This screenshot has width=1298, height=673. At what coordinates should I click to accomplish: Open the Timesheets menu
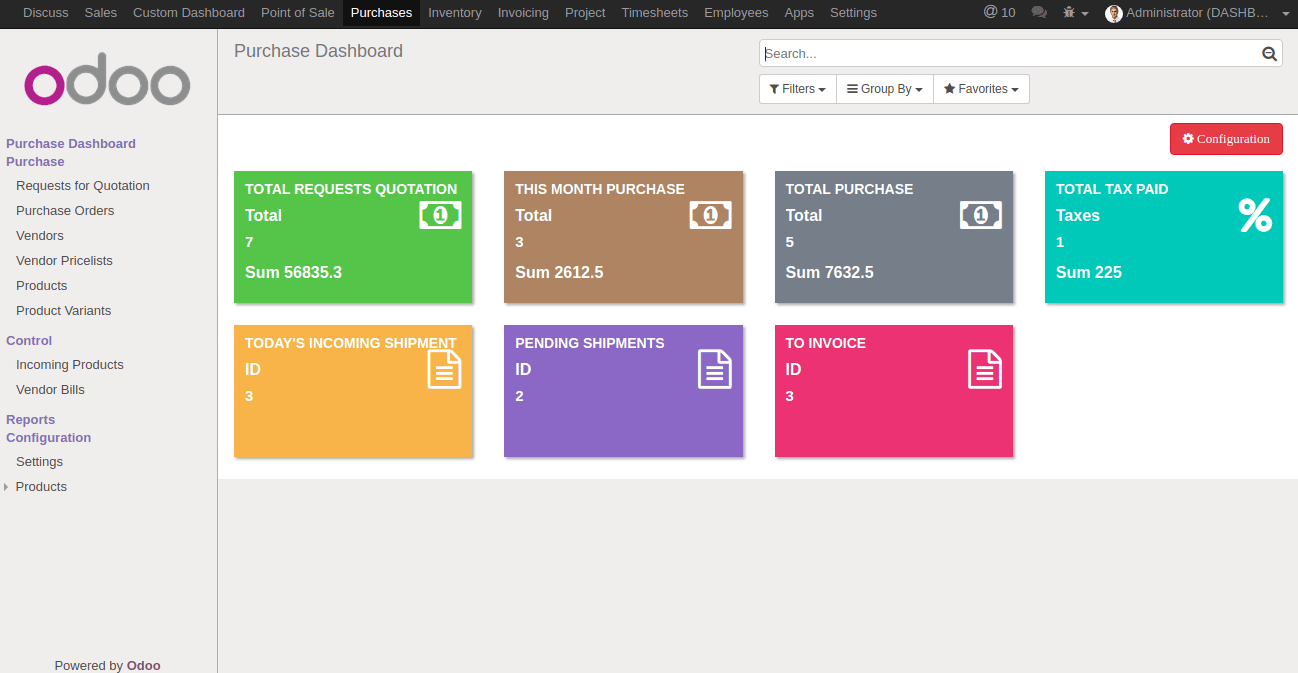click(655, 13)
